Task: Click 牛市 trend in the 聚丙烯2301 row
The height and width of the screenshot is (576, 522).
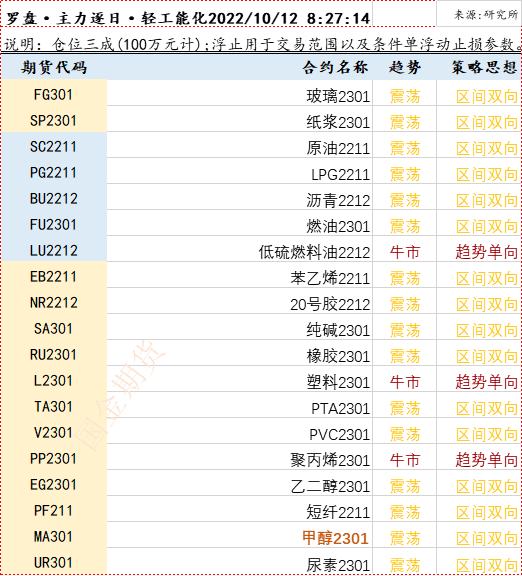Action: coord(405,460)
